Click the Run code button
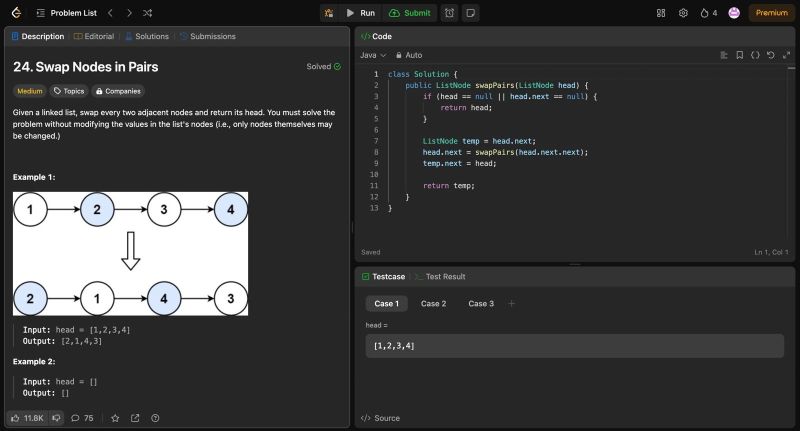 point(359,13)
